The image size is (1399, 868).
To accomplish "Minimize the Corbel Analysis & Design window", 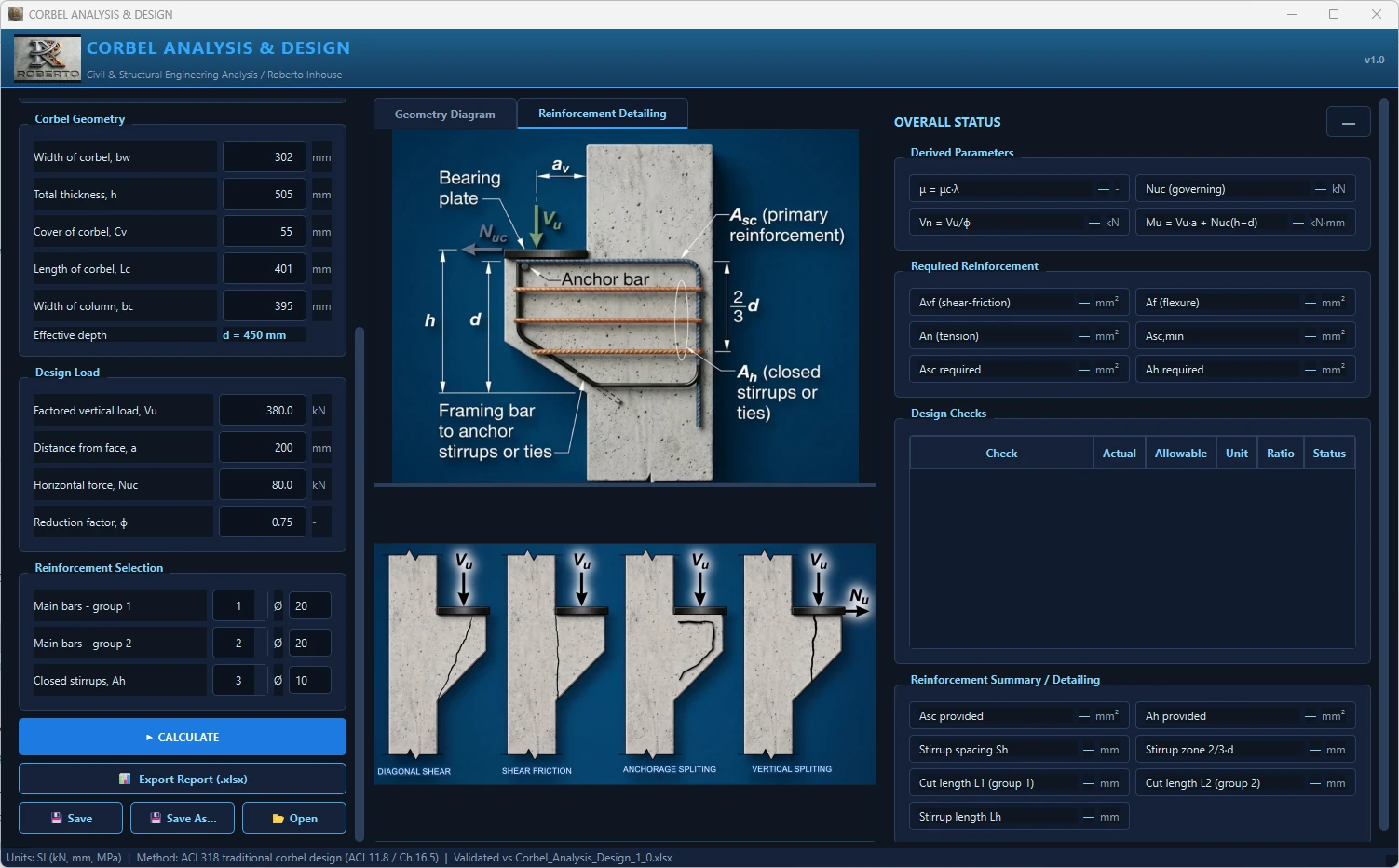I will pyautogui.click(x=1292, y=14).
